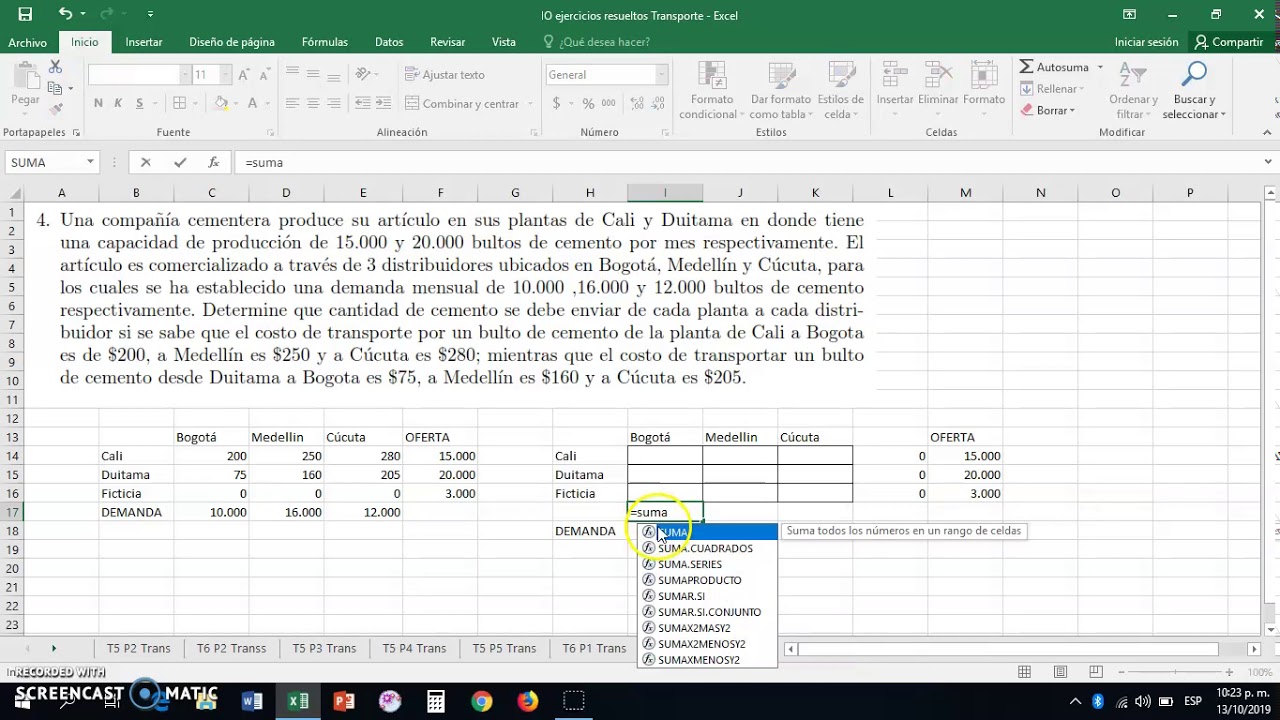Open the Borrar dropdown
The height and width of the screenshot is (720, 1280).
coord(1048,110)
